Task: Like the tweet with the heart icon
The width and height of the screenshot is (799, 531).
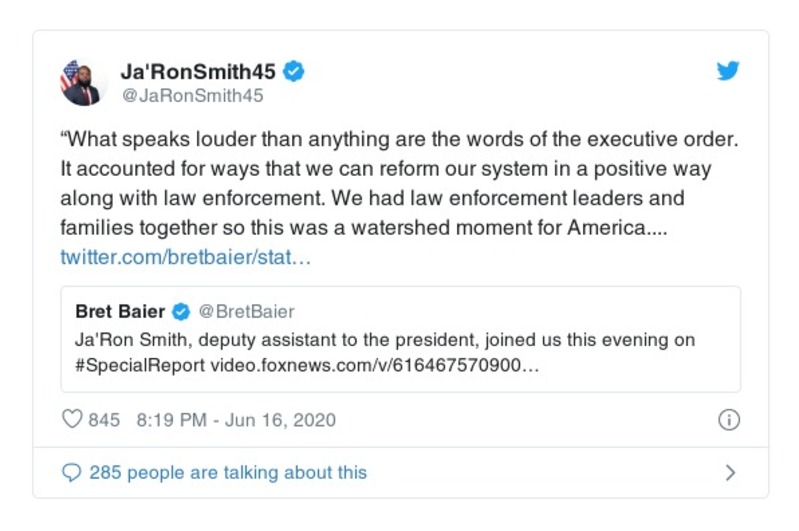Action: click(x=72, y=420)
